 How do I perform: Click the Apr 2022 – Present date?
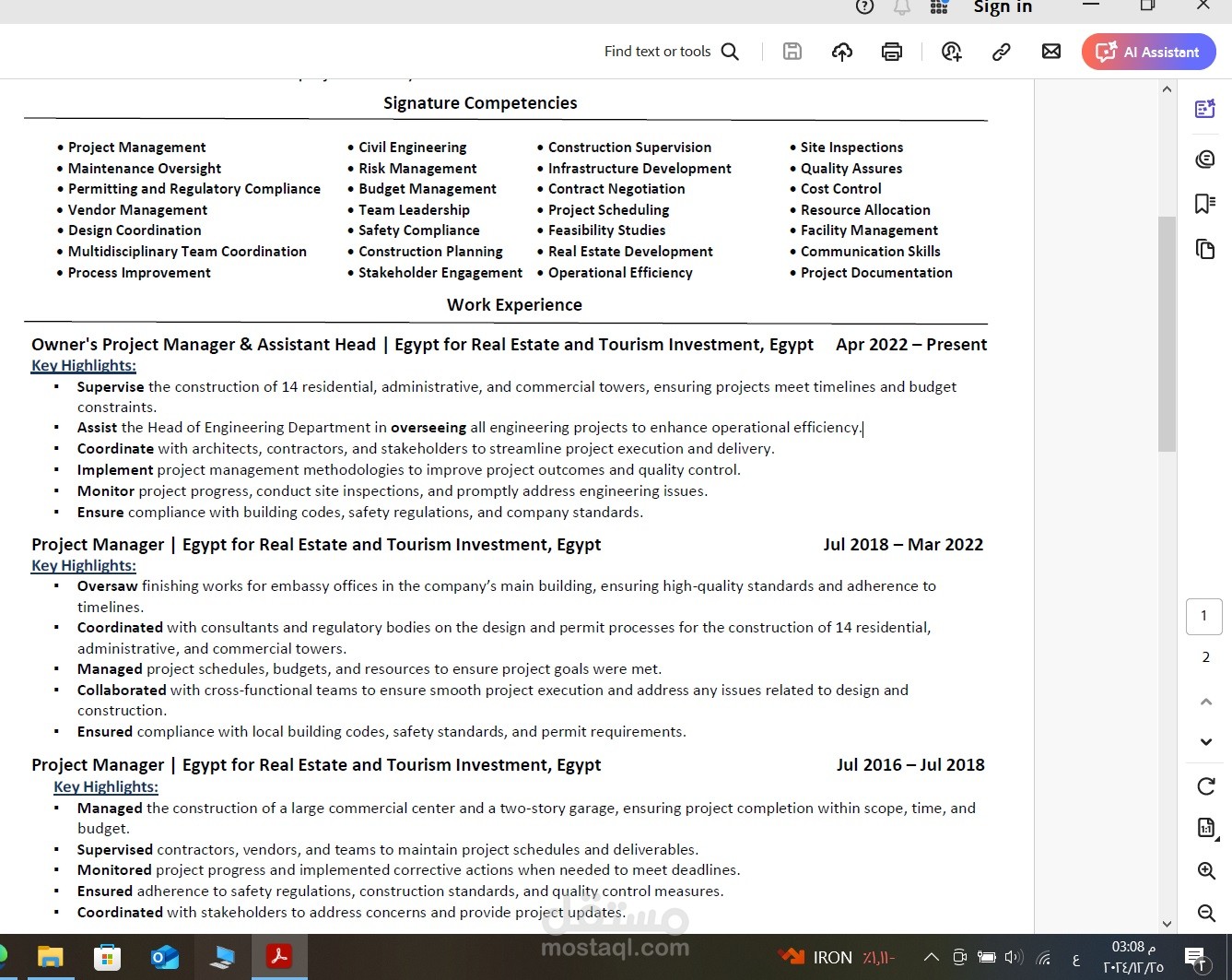[911, 345]
